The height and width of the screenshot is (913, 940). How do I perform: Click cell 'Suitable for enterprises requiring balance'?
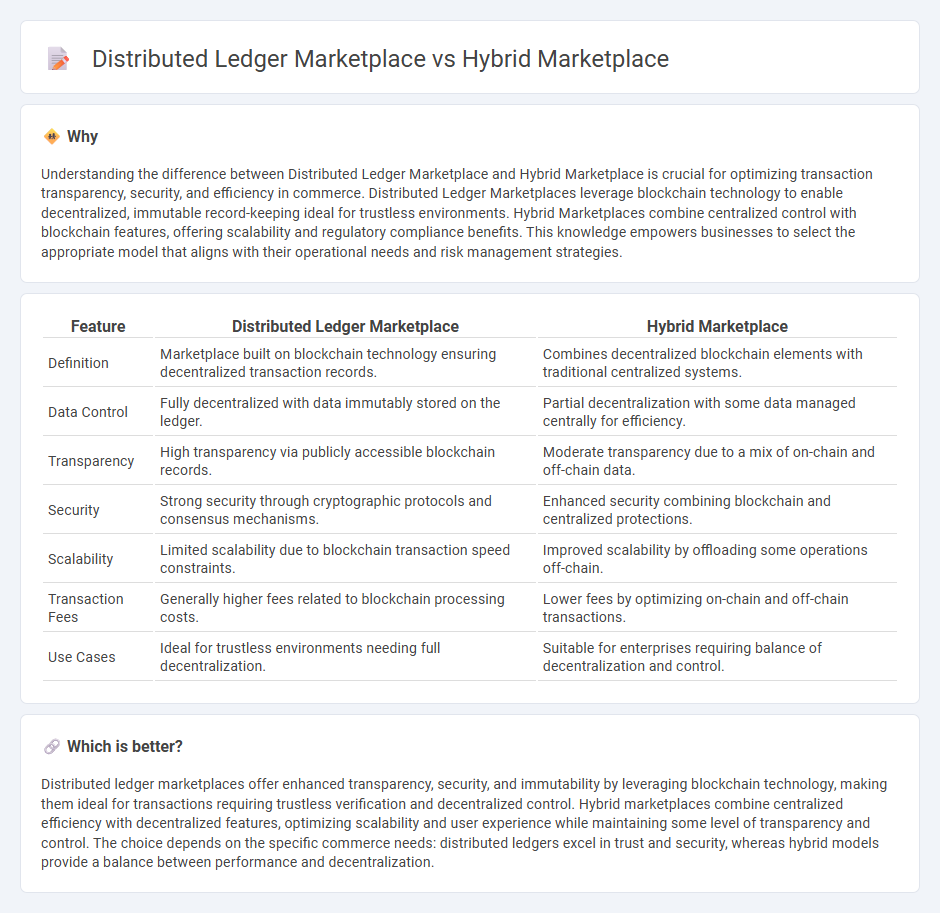[x=717, y=657]
